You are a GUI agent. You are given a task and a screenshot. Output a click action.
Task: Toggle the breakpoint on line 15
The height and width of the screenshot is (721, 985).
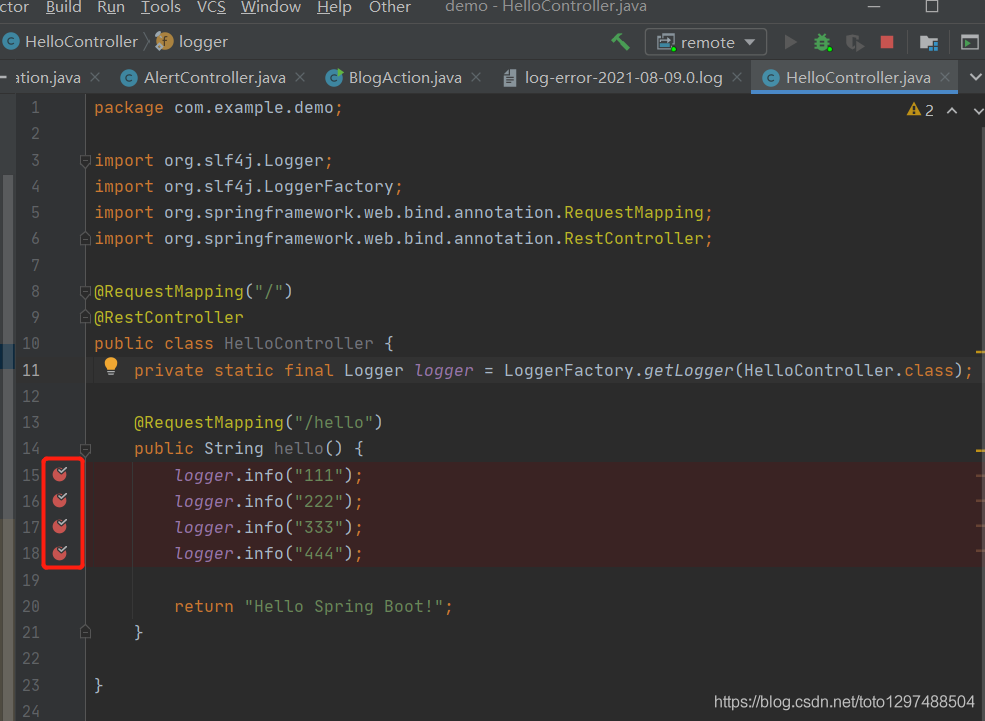(60, 474)
